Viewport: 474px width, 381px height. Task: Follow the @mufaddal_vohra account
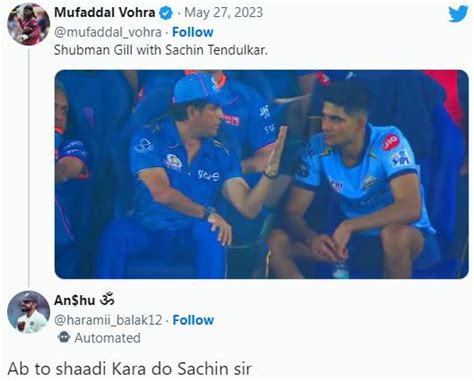pyautogui.click(x=193, y=32)
